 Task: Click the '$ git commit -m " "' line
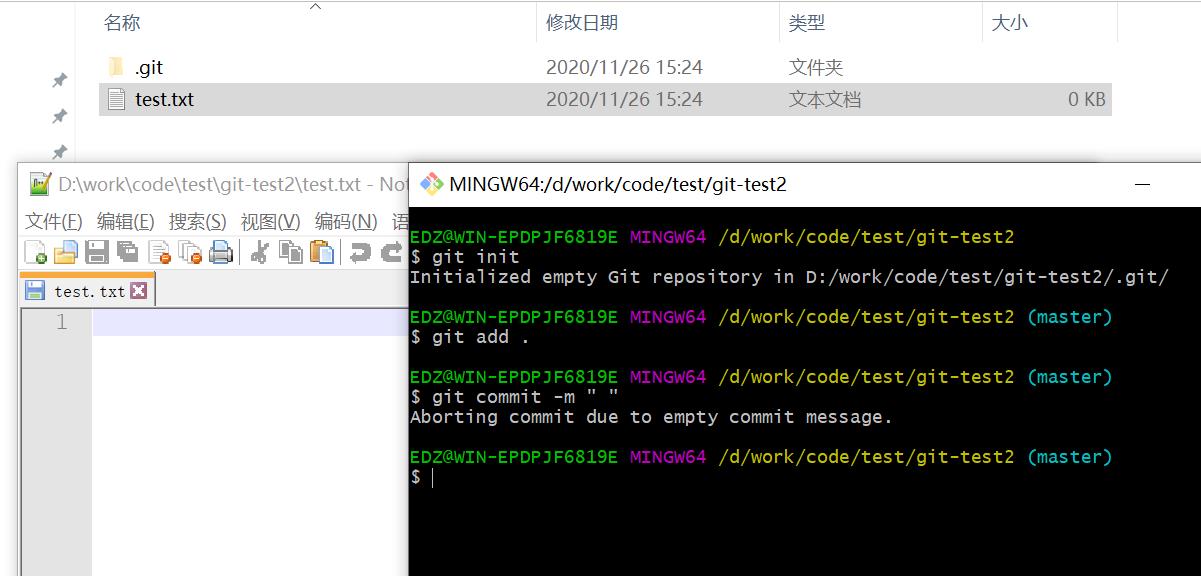tap(514, 397)
